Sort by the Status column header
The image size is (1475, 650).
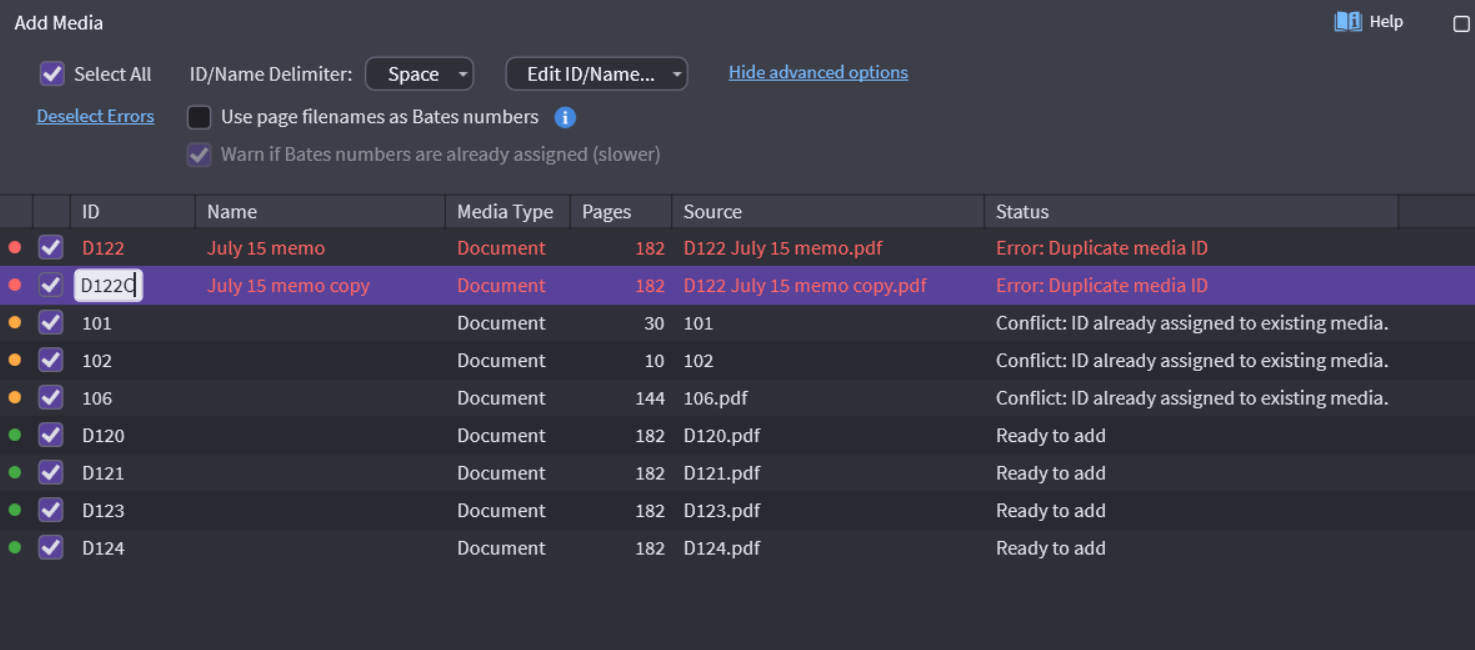click(1022, 212)
